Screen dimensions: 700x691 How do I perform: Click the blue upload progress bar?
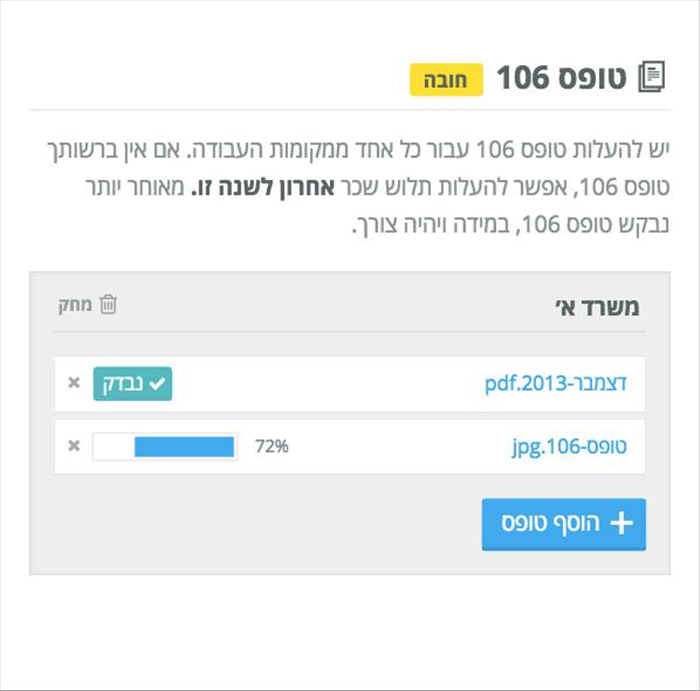[x=184, y=446]
